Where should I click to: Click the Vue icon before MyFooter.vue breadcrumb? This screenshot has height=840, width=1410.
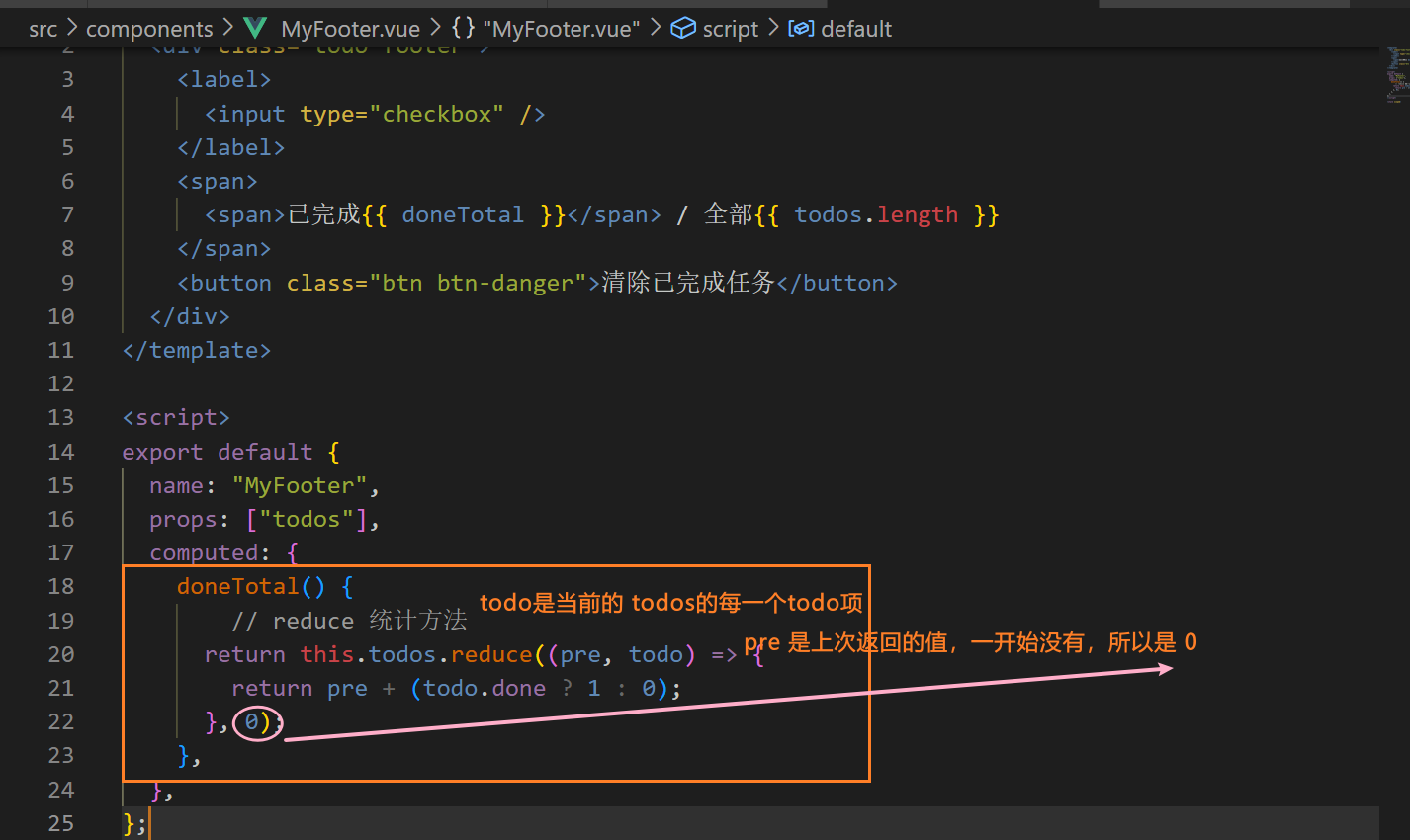coord(255,29)
